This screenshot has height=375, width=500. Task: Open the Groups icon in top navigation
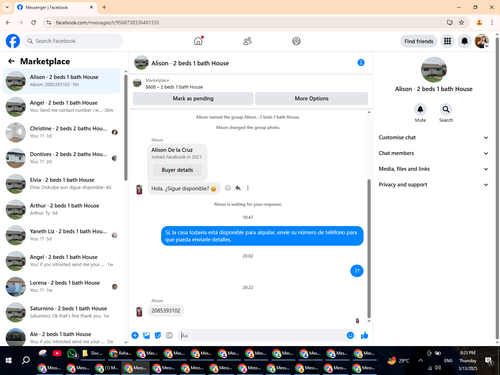tap(296, 41)
